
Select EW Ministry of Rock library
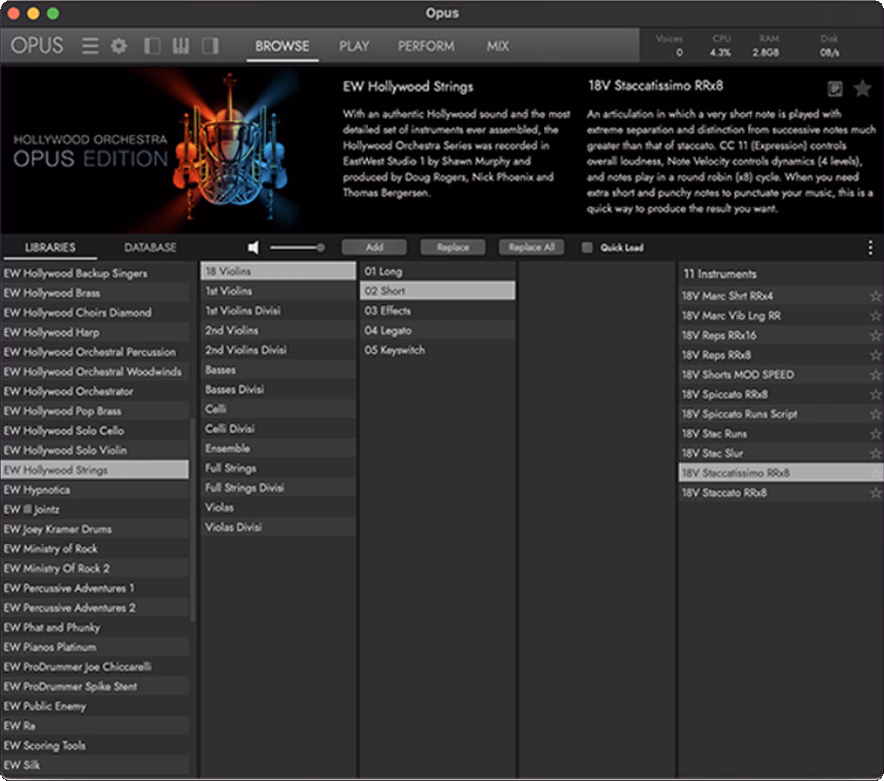(95, 549)
